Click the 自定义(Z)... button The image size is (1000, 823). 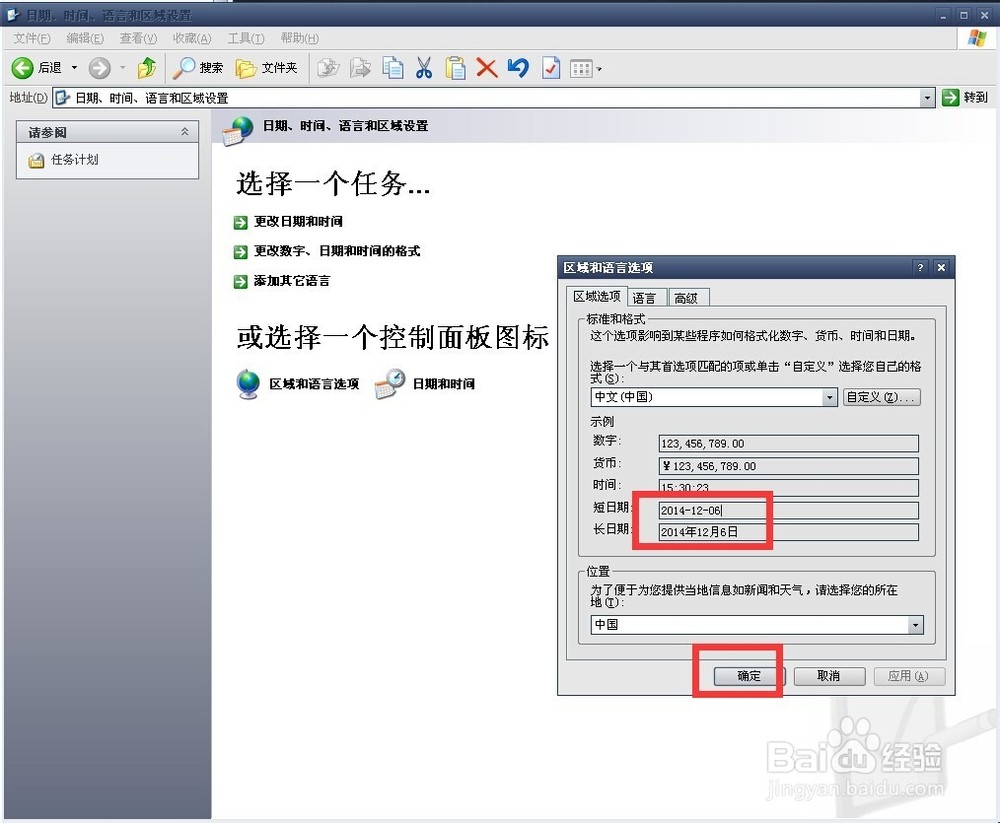click(x=881, y=397)
